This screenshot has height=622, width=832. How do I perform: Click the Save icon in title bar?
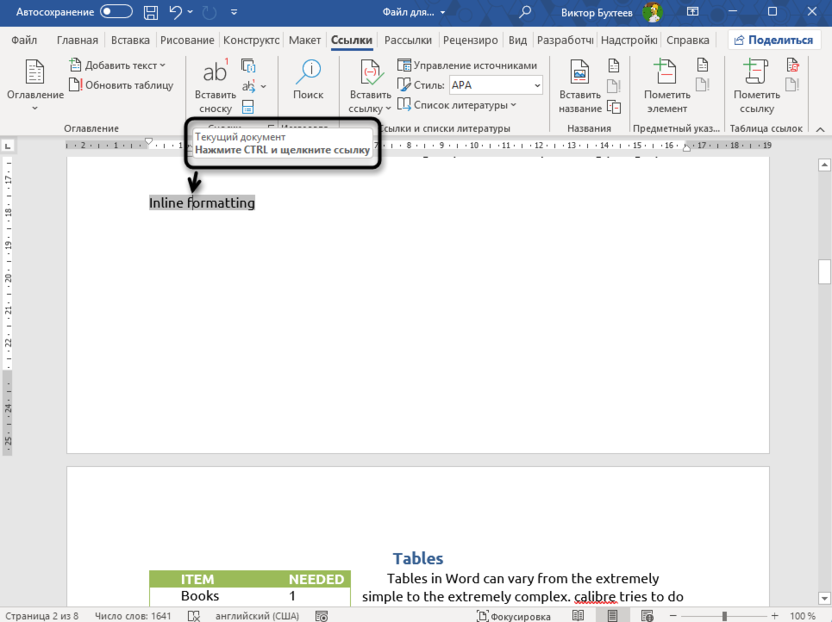tap(150, 12)
